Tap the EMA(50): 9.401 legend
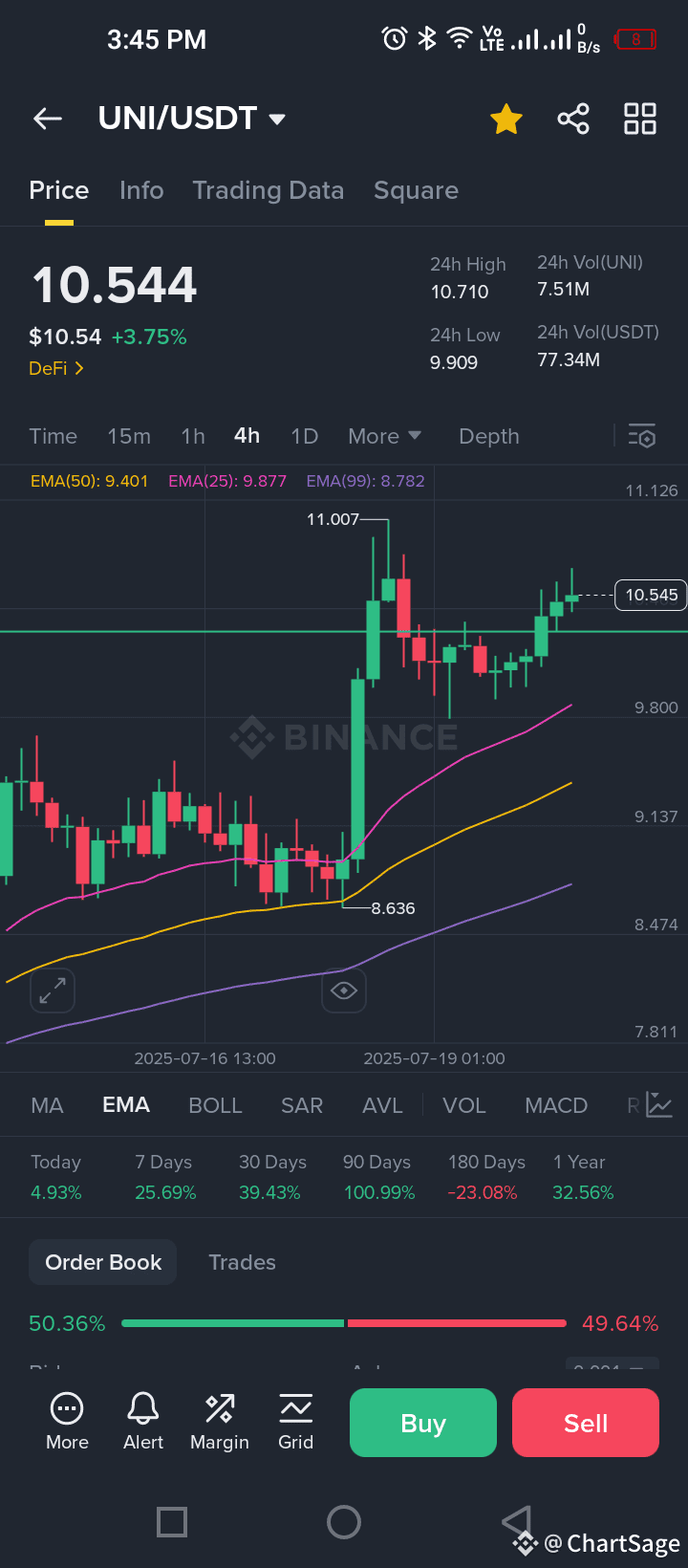 tap(89, 481)
